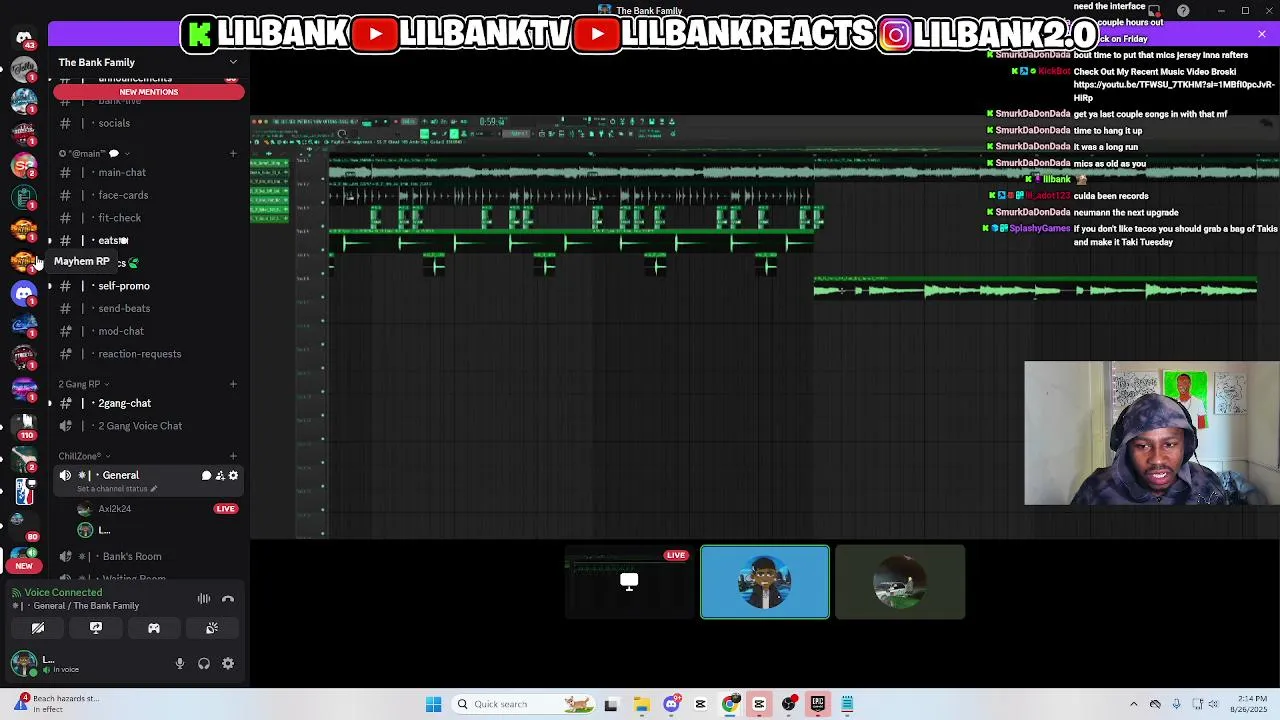Image resolution: width=1280 pixels, height=720 pixels.
Task: Open Epic Games launcher from taskbar
Action: 818,704
